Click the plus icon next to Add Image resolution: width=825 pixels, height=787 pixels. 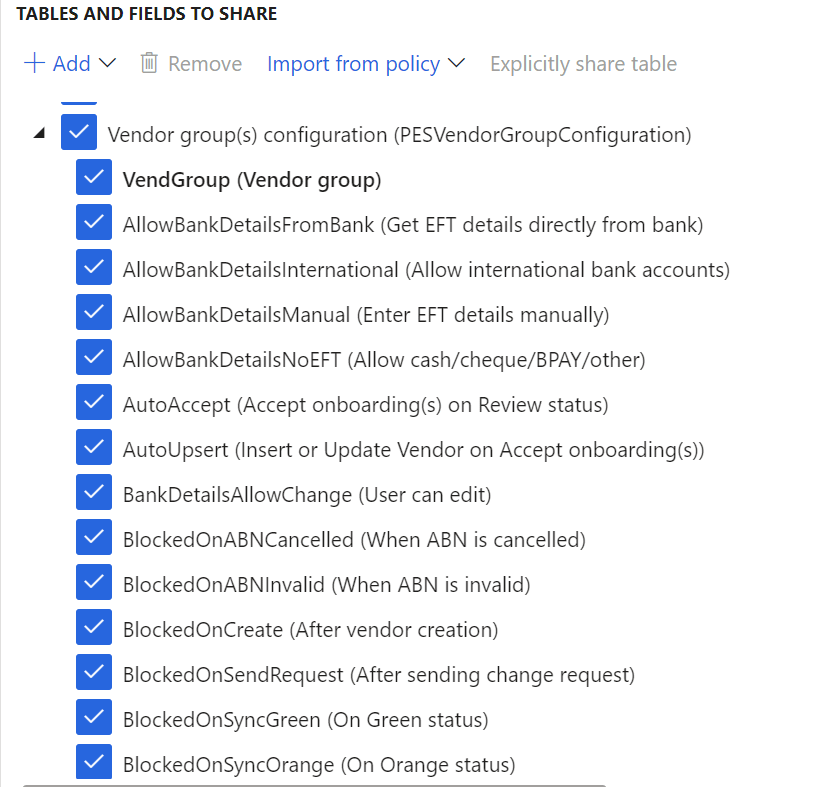pyautogui.click(x=34, y=63)
